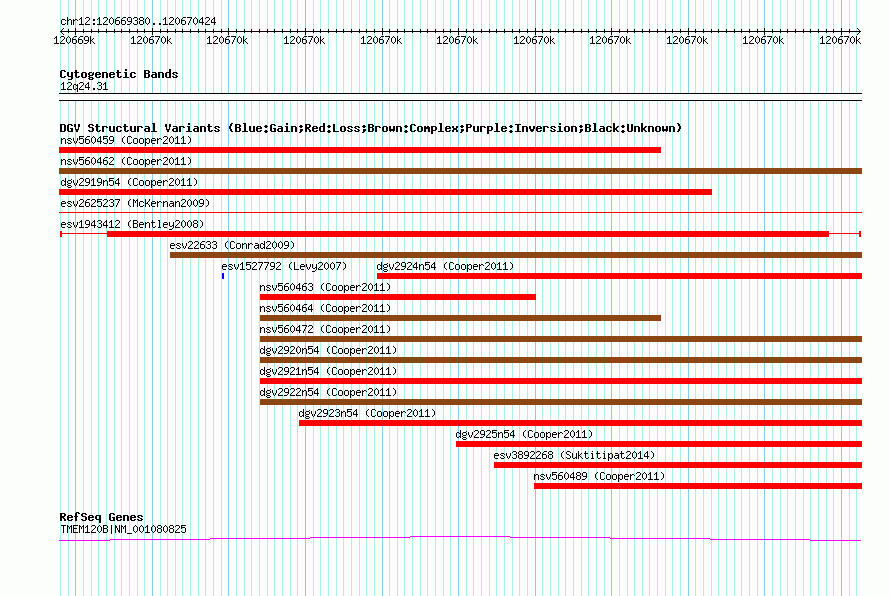The width and height of the screenshot is (890, 596).
Task: Select esv1527792 (Levy2007) label
Action: click(x=284, y=266)
